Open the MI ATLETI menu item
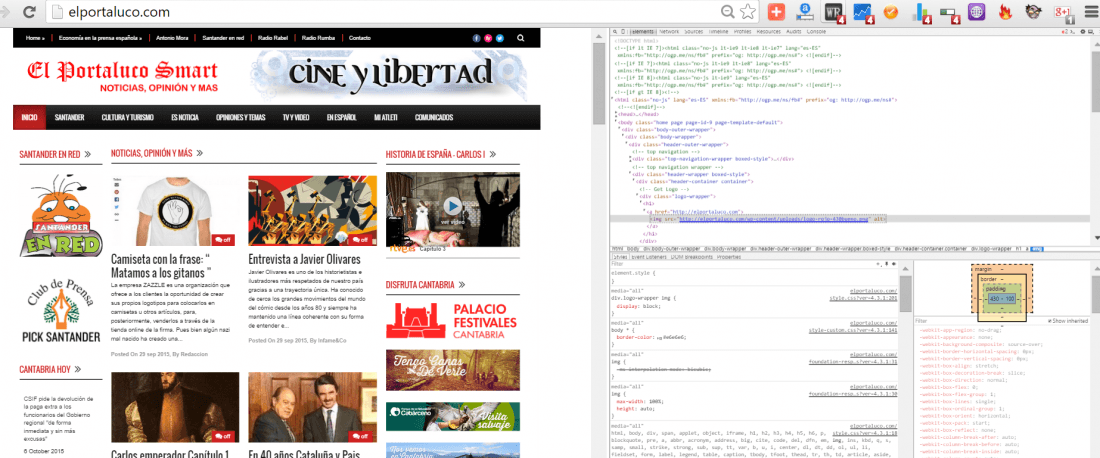 [x=385, y=117]
